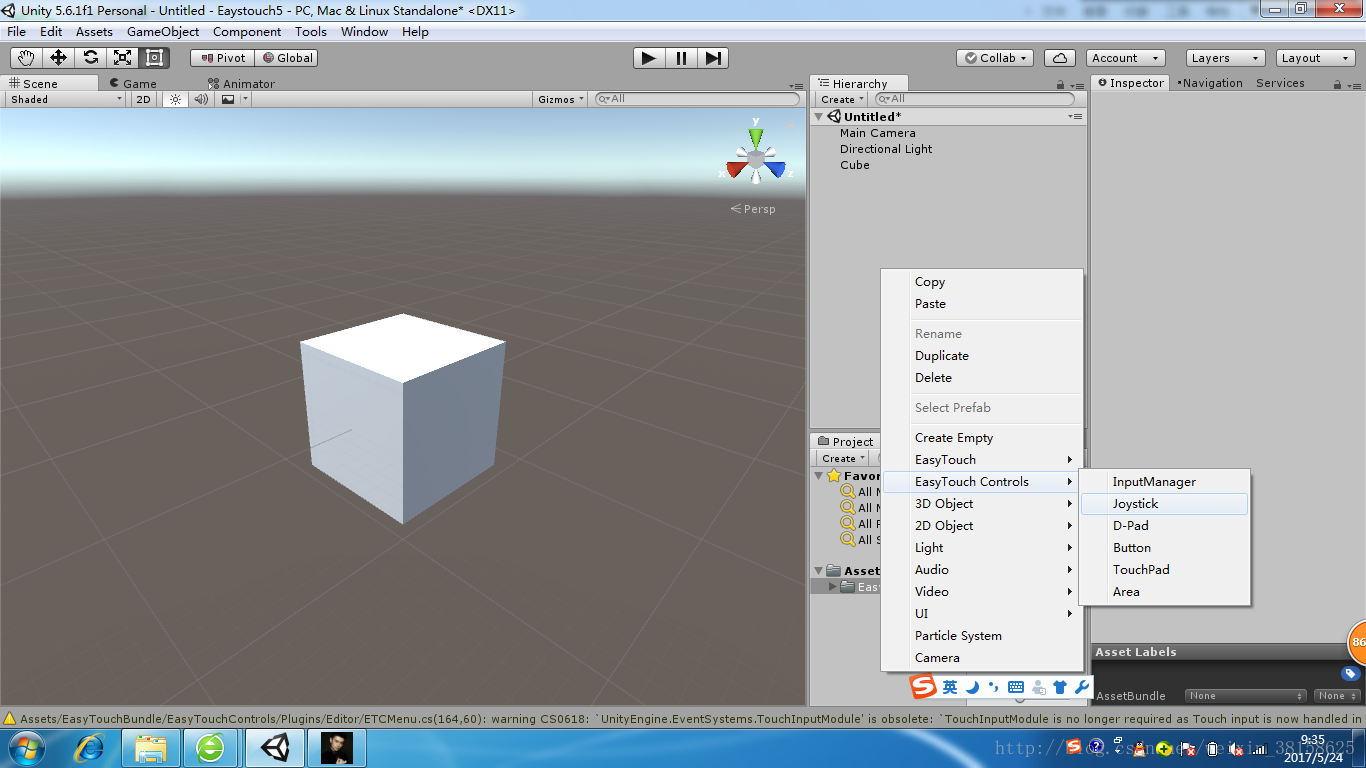Switch to the Game tab
The height and width of the screenshot is (768, 1366).
pyautogui.click(x=134, y=84)
